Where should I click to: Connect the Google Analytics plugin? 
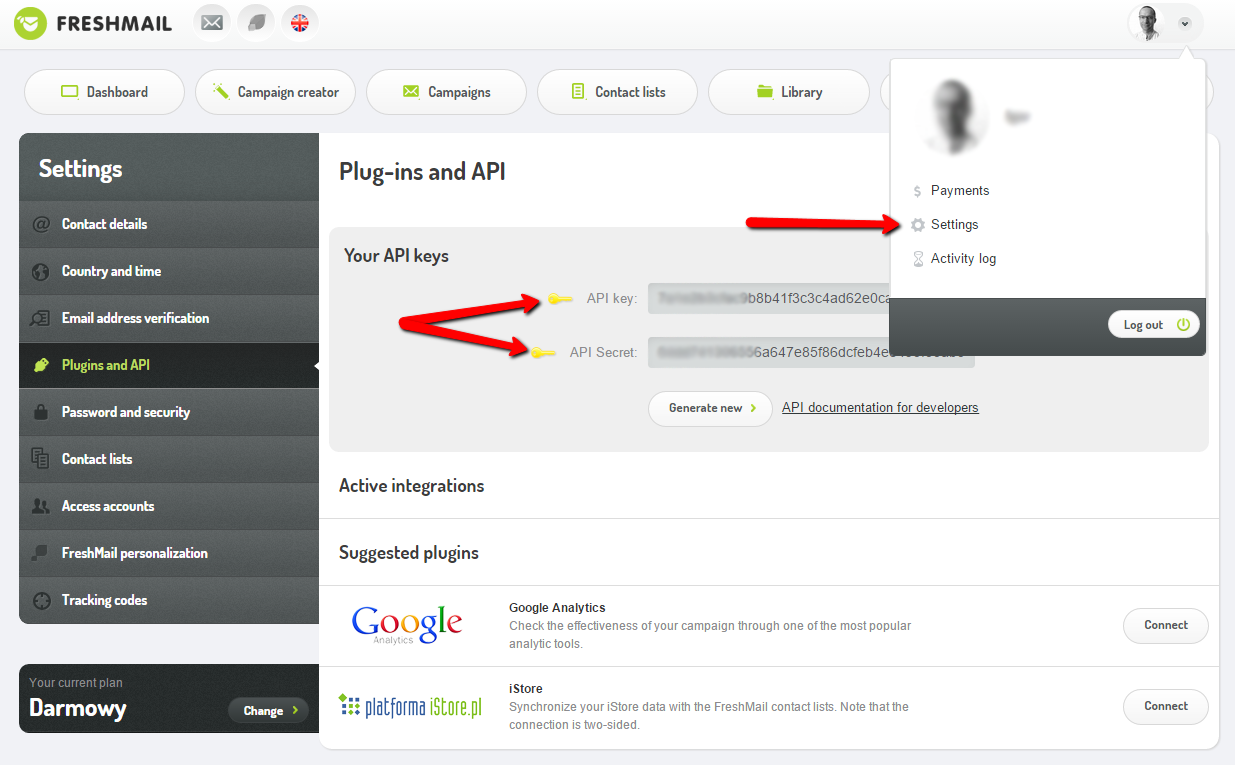pyautogui.click(x=1166, y=625)
